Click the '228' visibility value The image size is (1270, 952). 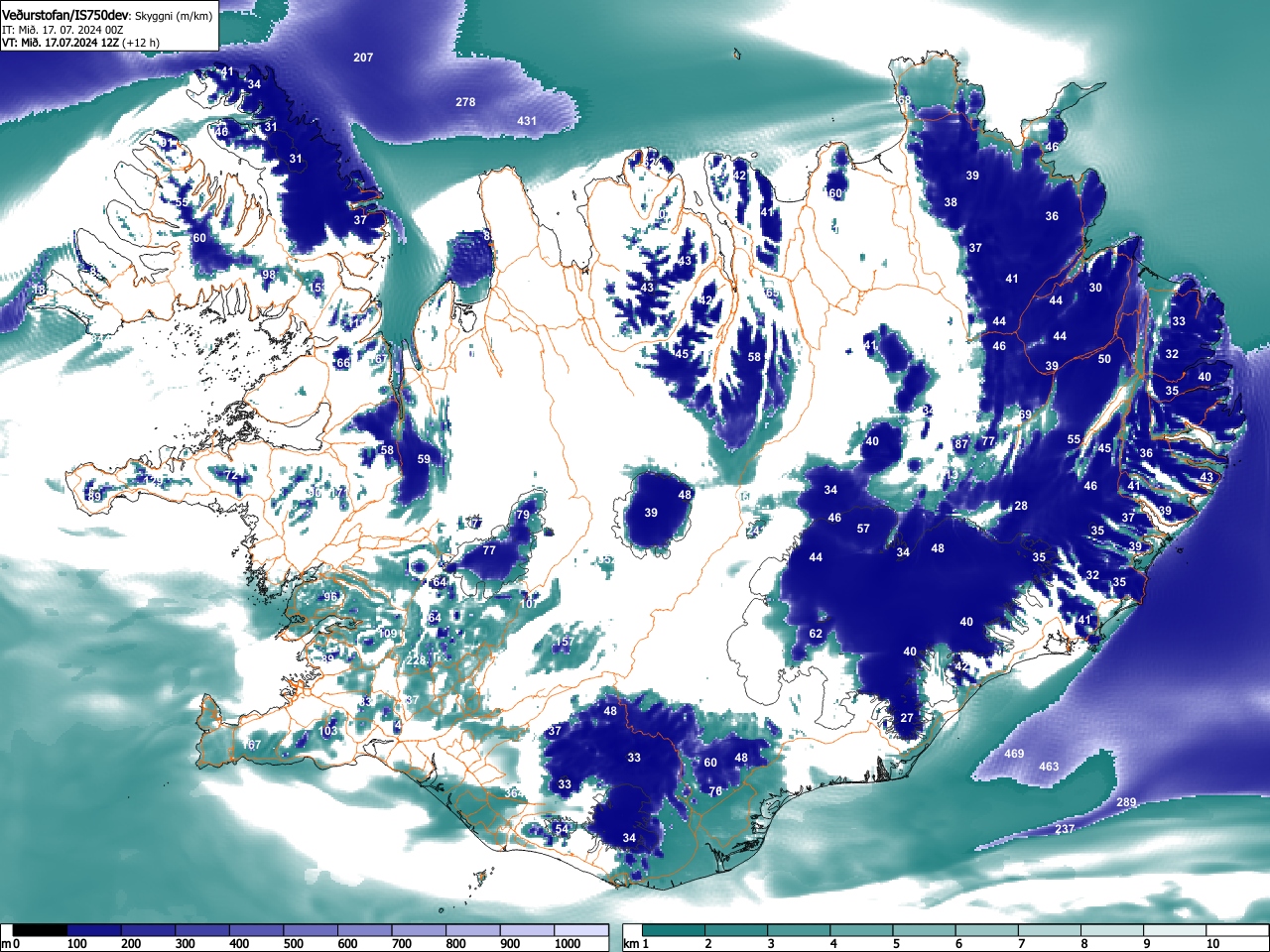coord(417,660)
